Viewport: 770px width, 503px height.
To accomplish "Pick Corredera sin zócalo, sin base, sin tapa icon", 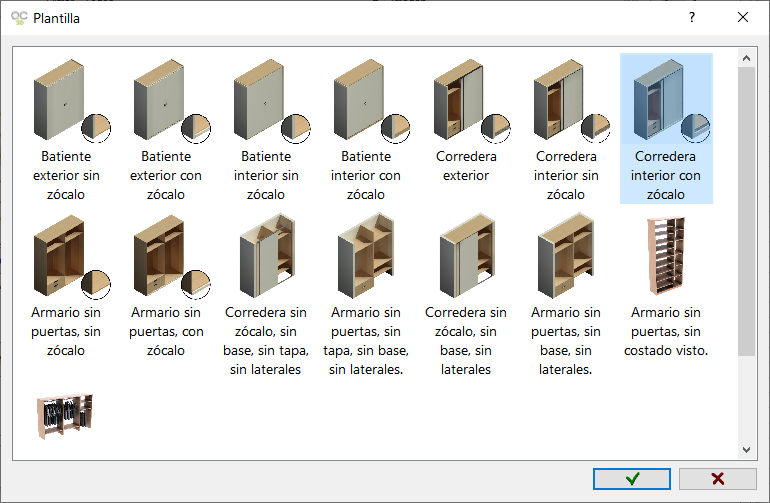I will pos(267,255).
